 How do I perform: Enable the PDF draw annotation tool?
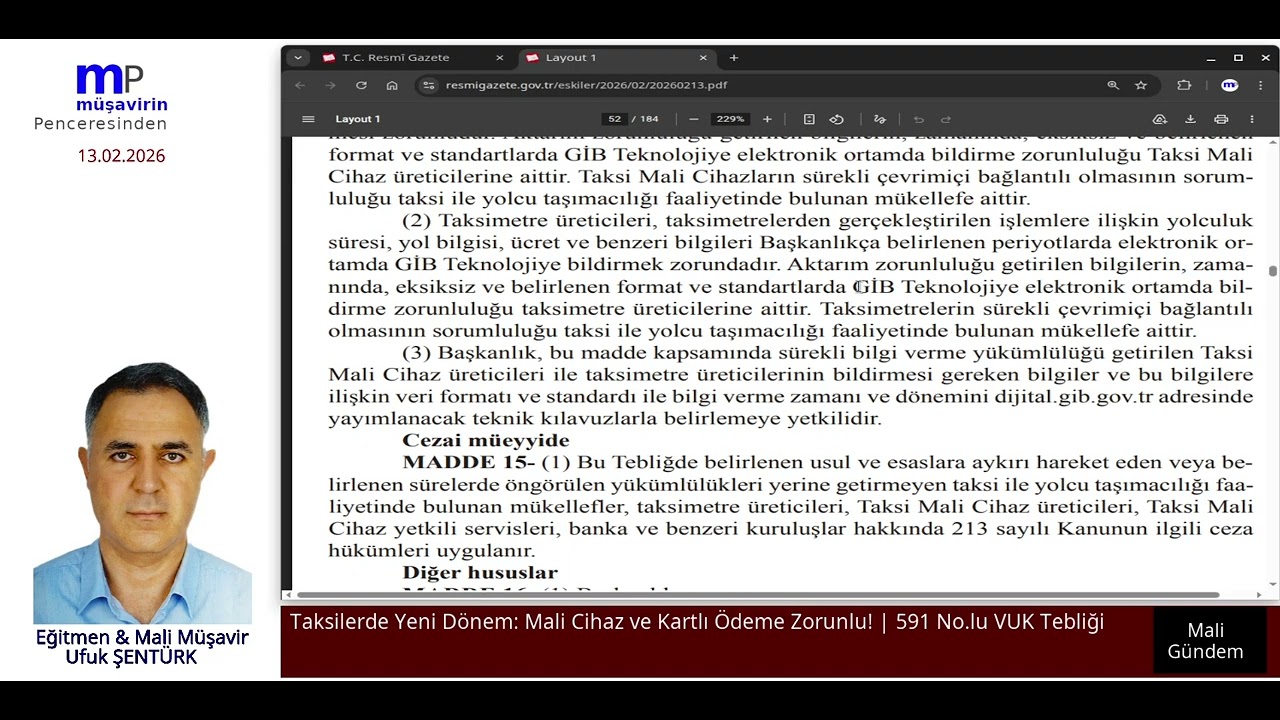pyautogui.click(x=880, y=119)
